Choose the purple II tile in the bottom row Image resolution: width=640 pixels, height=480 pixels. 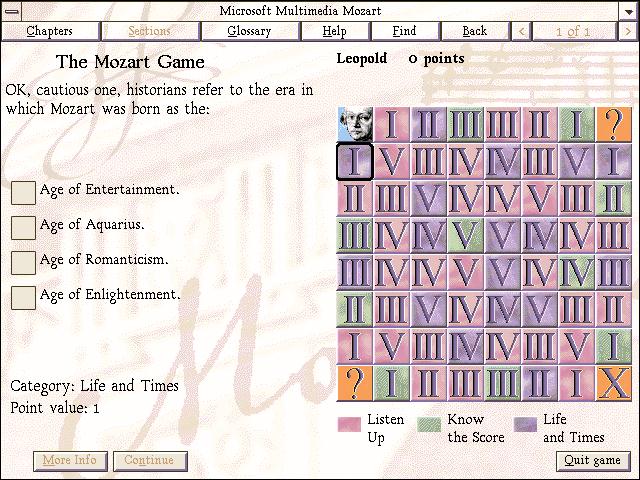pos(540,383)
